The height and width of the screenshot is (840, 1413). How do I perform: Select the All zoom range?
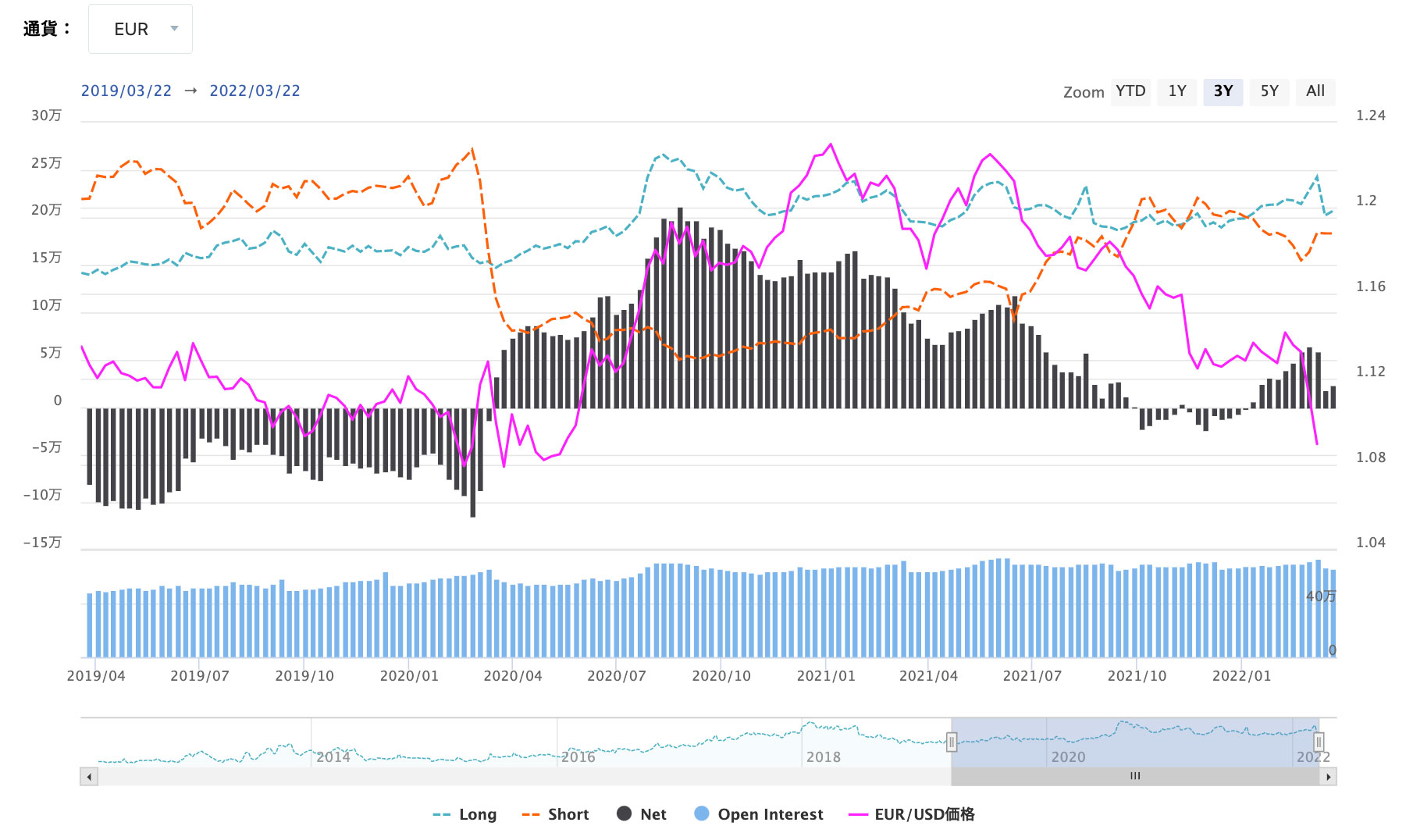pos(1315,91)
